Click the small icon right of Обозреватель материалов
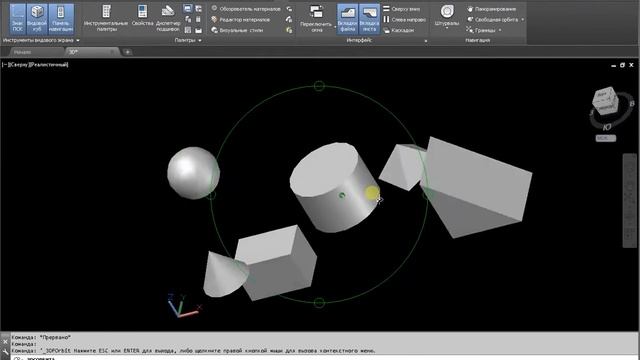Screen dimensions: 640x360 point(289,9)
